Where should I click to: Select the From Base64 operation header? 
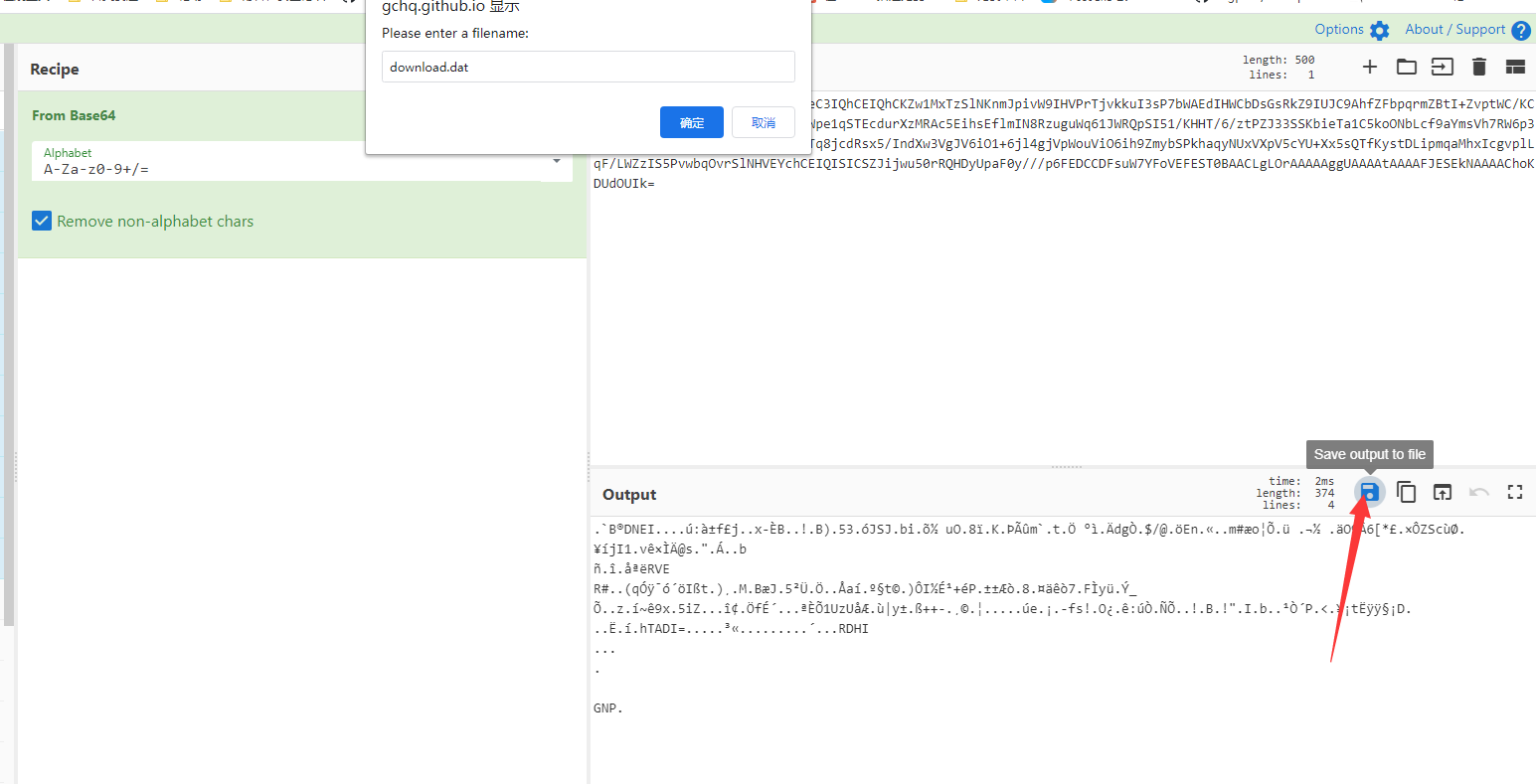coord(74,115)
